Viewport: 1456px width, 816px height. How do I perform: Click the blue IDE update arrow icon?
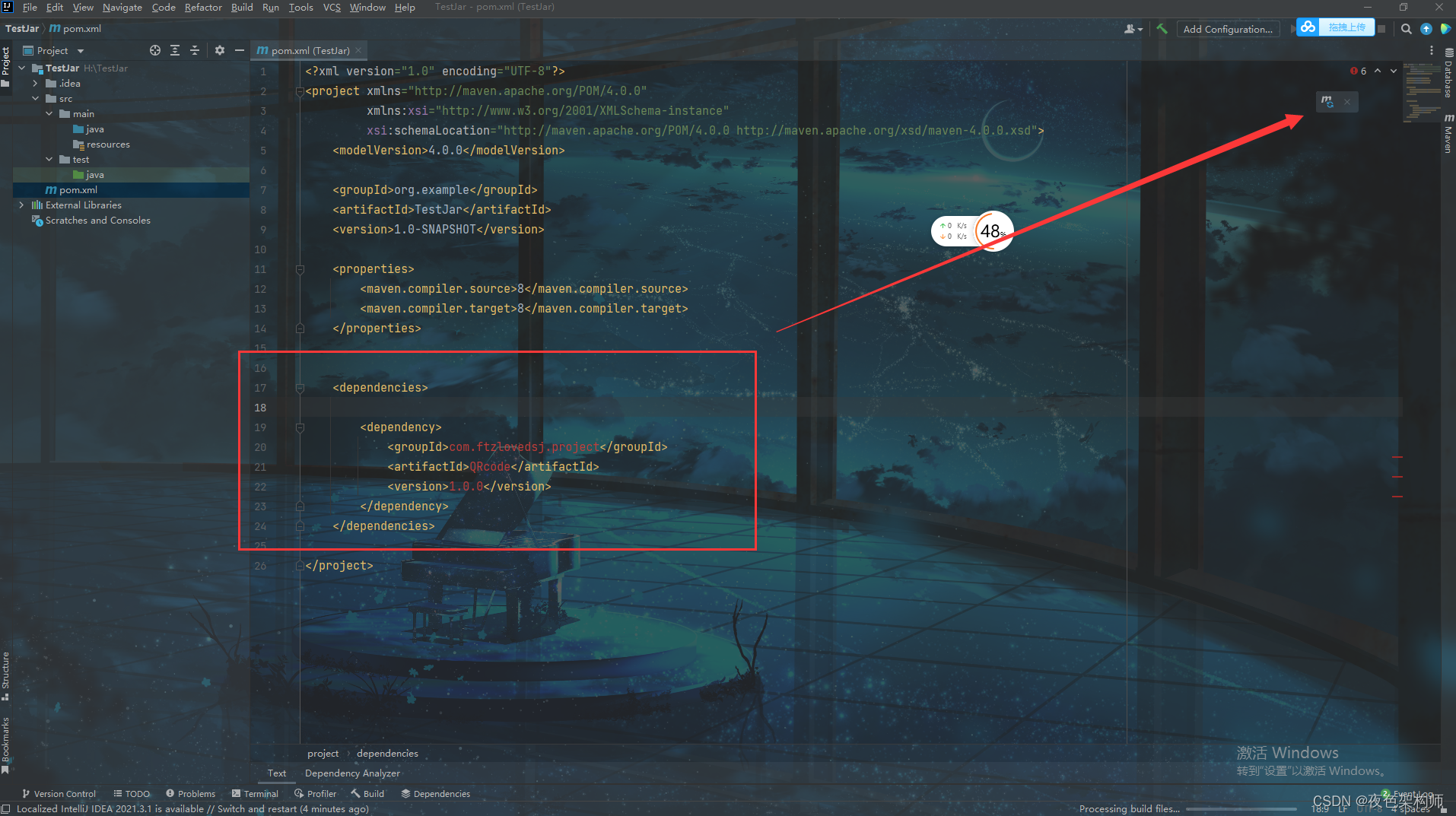coord(1426,29)
